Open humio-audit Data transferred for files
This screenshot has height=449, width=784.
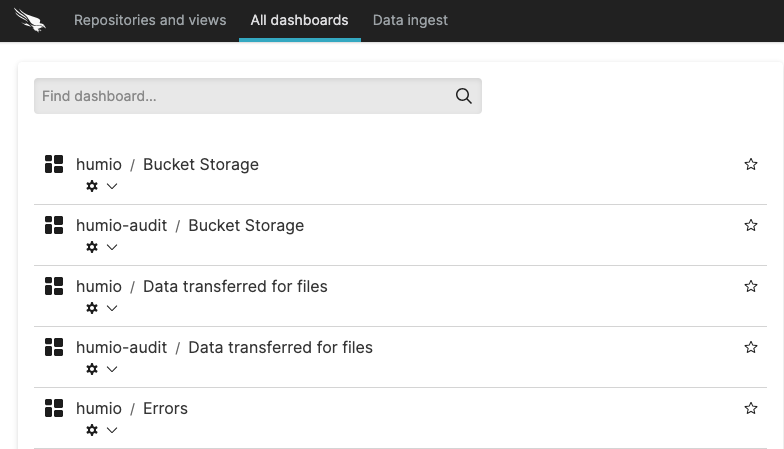click(x=280, y=347)
